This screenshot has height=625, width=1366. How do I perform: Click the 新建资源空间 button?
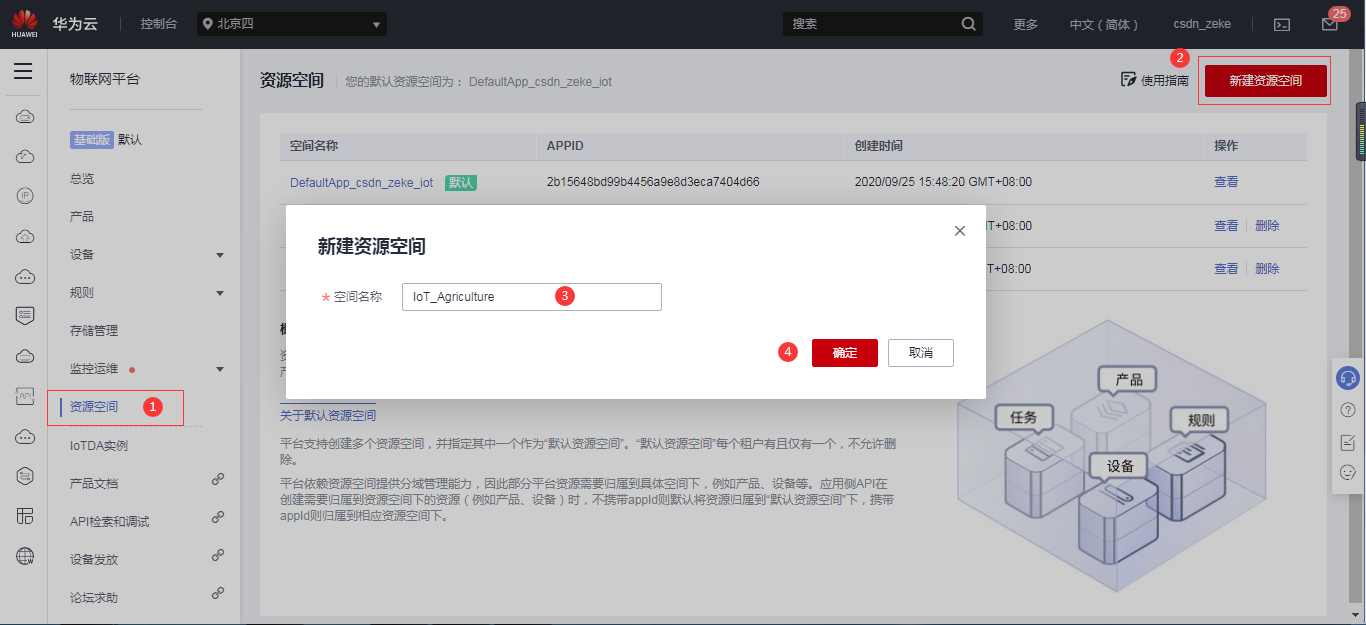pos(1266,81)
